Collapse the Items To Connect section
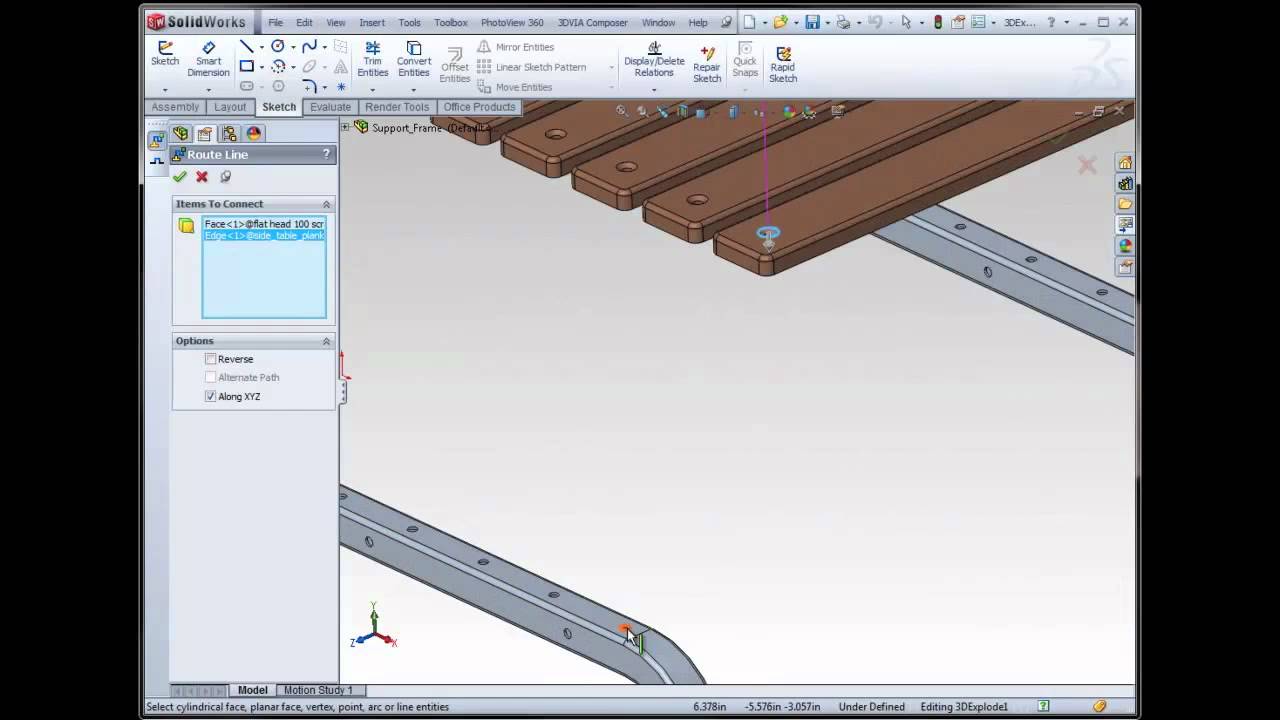The width and height of the screenshot is (1280, 720). tap(326, 204)
